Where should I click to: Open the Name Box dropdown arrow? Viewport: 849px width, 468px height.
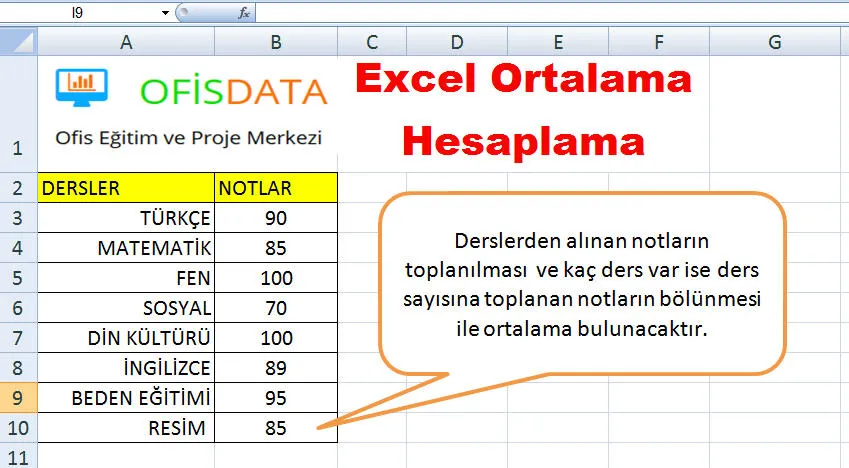(165, 13)
